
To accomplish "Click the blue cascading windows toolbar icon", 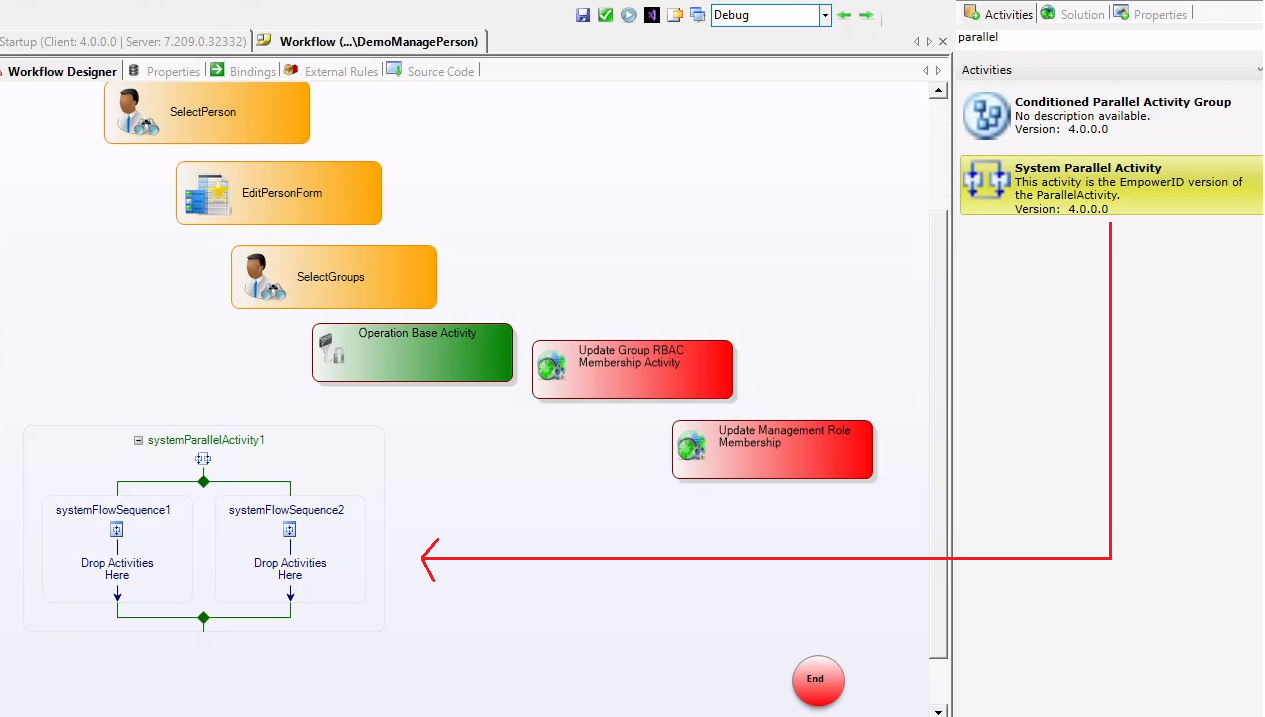I will (697, 15).
